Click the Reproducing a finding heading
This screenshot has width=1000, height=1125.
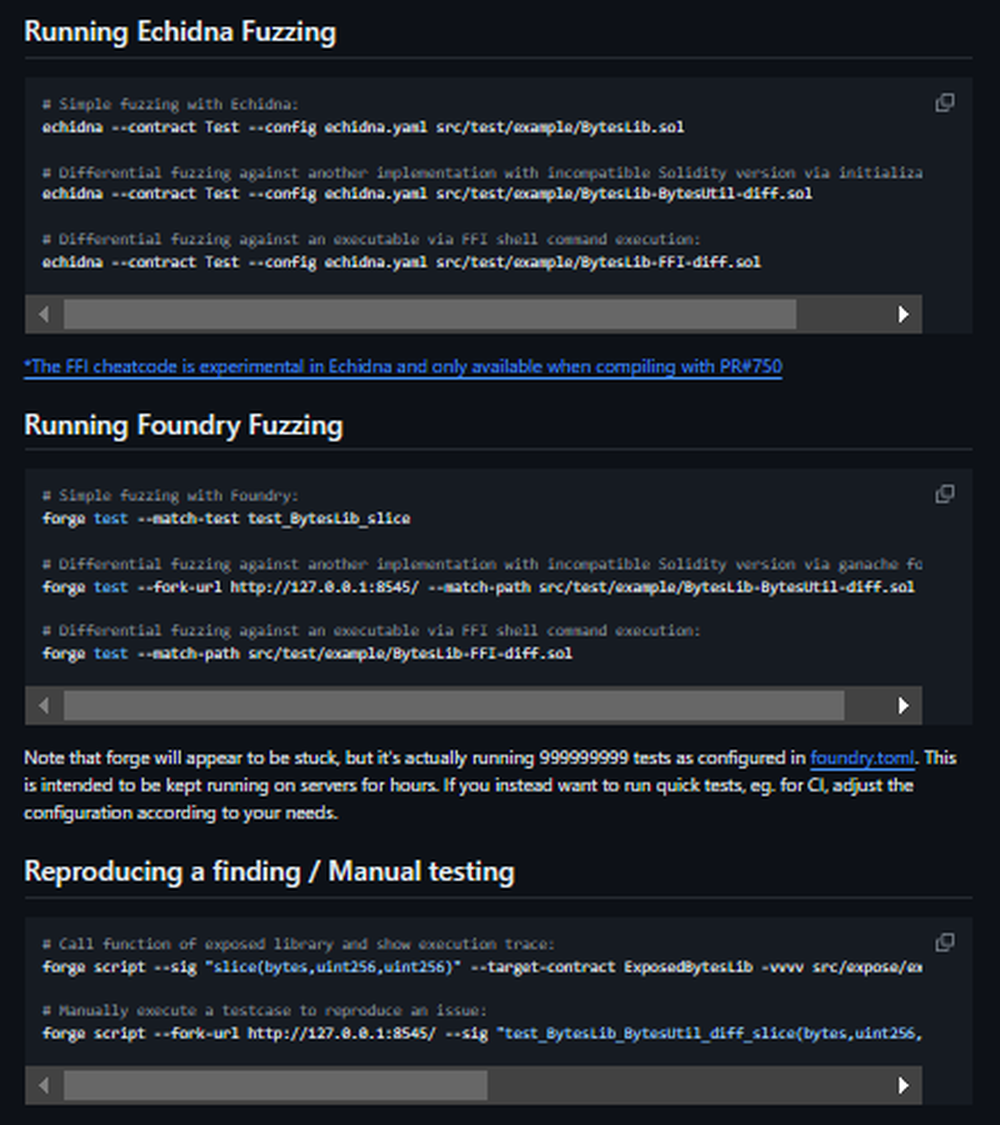click(269, 871)
